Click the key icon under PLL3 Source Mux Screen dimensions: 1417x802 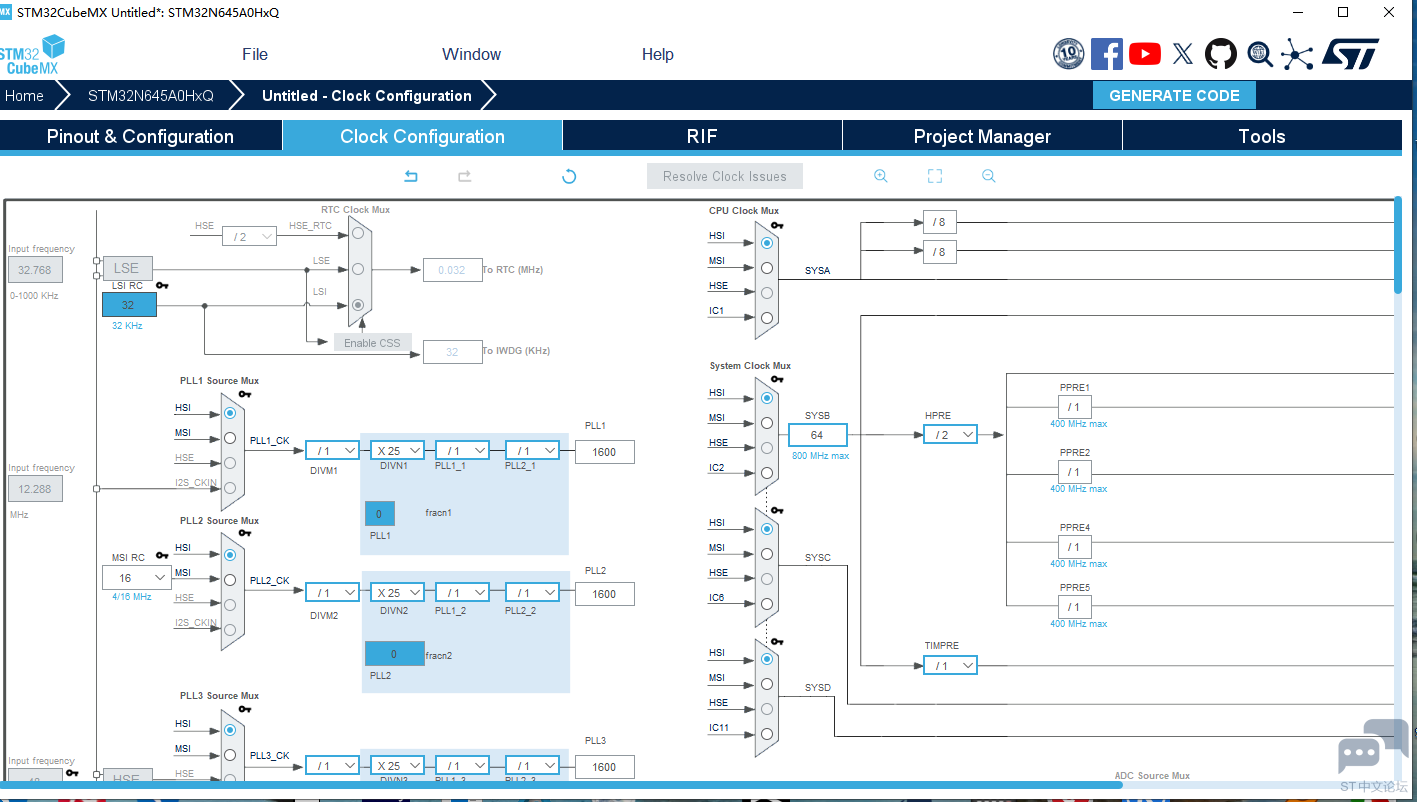pos(245,709)
